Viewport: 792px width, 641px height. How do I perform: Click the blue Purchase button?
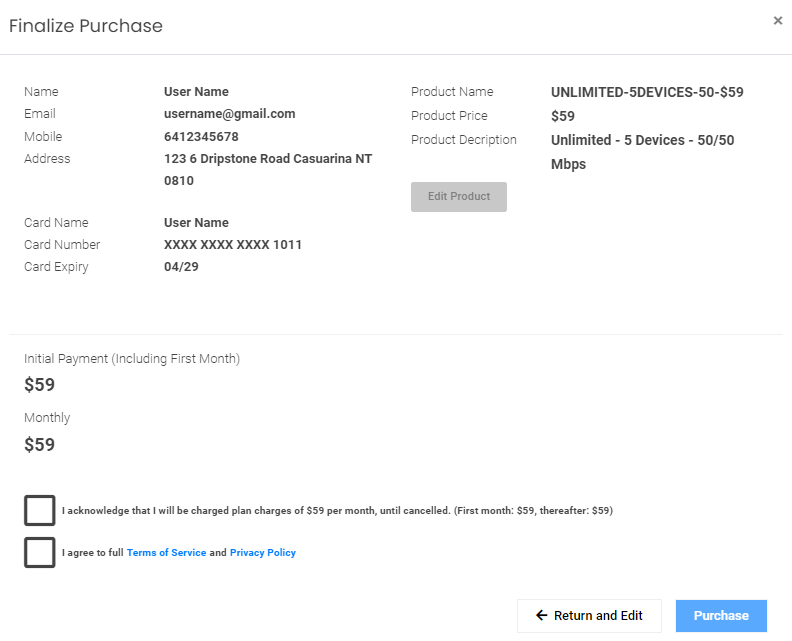[721, 616]
